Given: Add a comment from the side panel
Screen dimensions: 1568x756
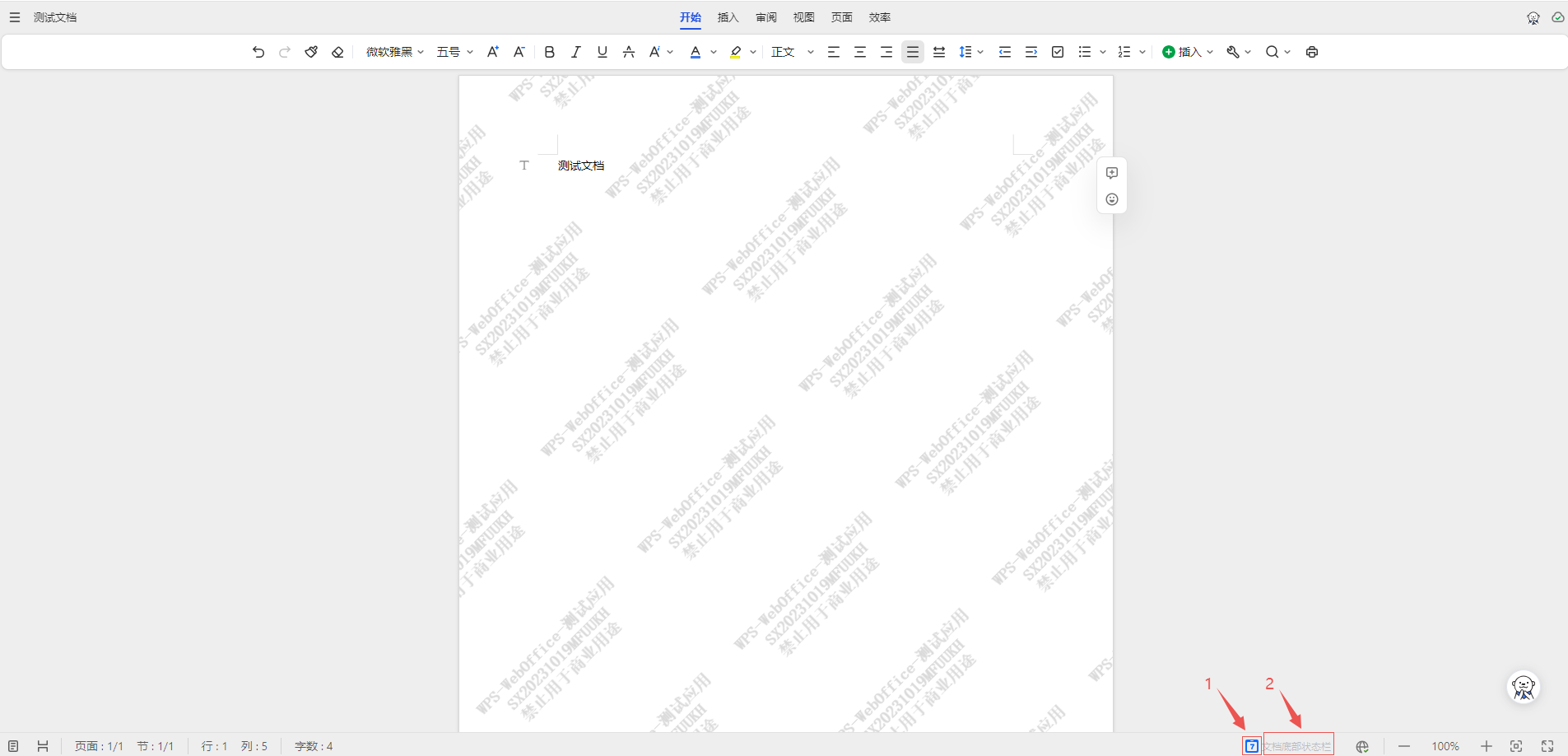Looking at the screenshot, I should pos(1112,173).
